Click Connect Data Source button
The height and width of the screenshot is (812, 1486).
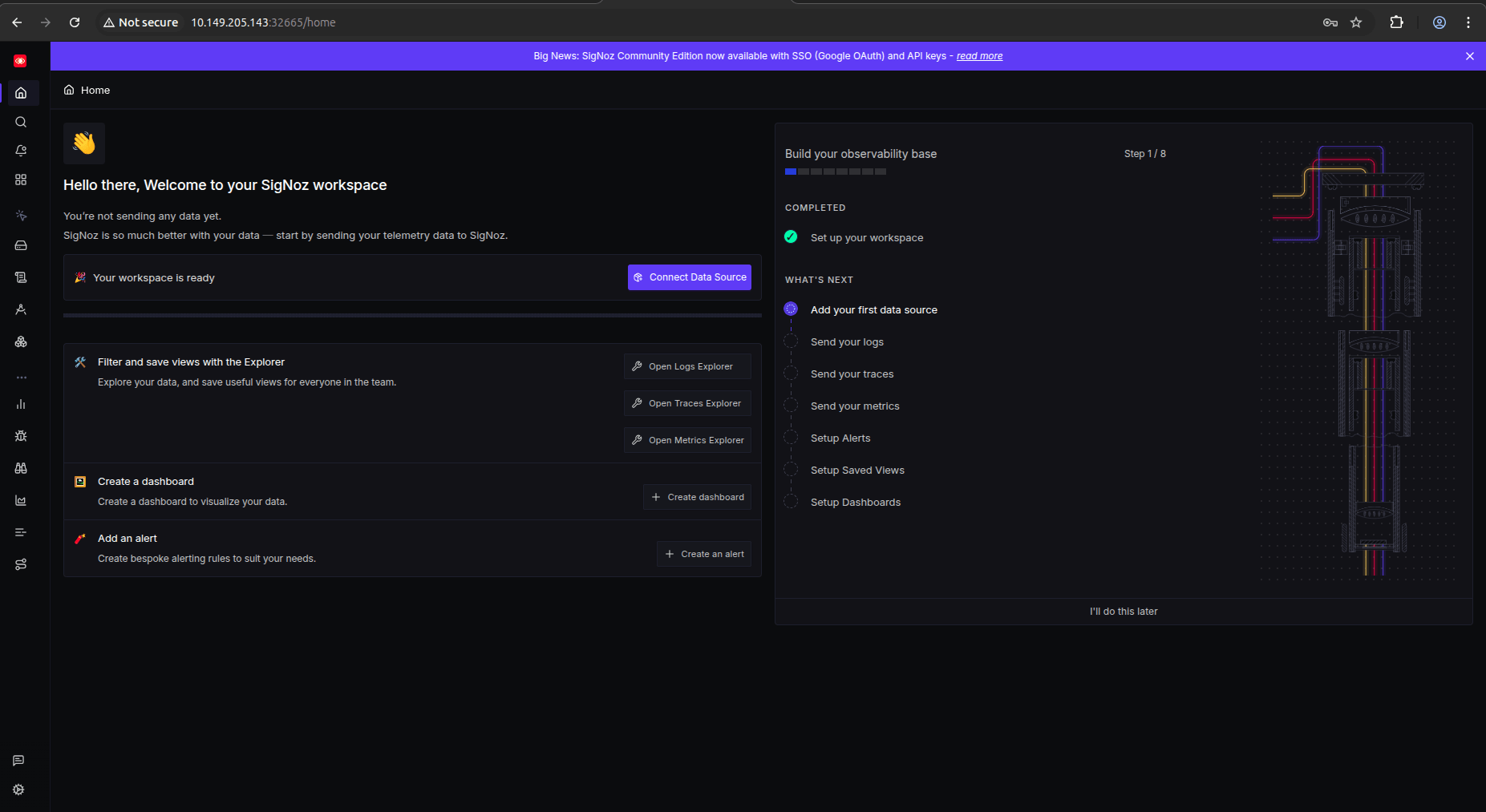pos(690,277)
